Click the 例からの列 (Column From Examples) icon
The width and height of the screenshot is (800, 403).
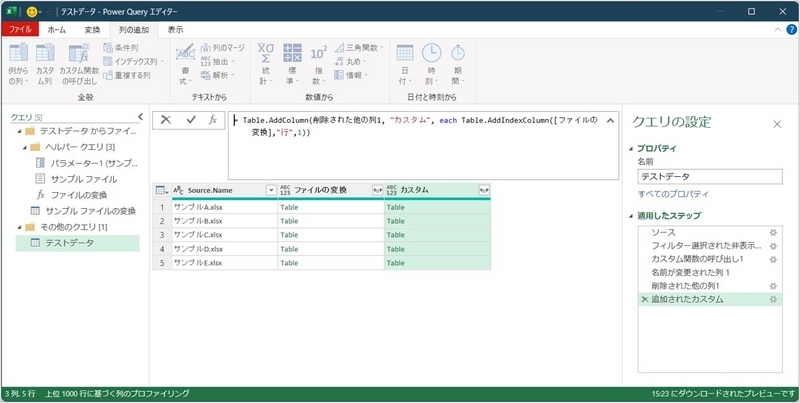pyautogui.click(x=18, y=63)
